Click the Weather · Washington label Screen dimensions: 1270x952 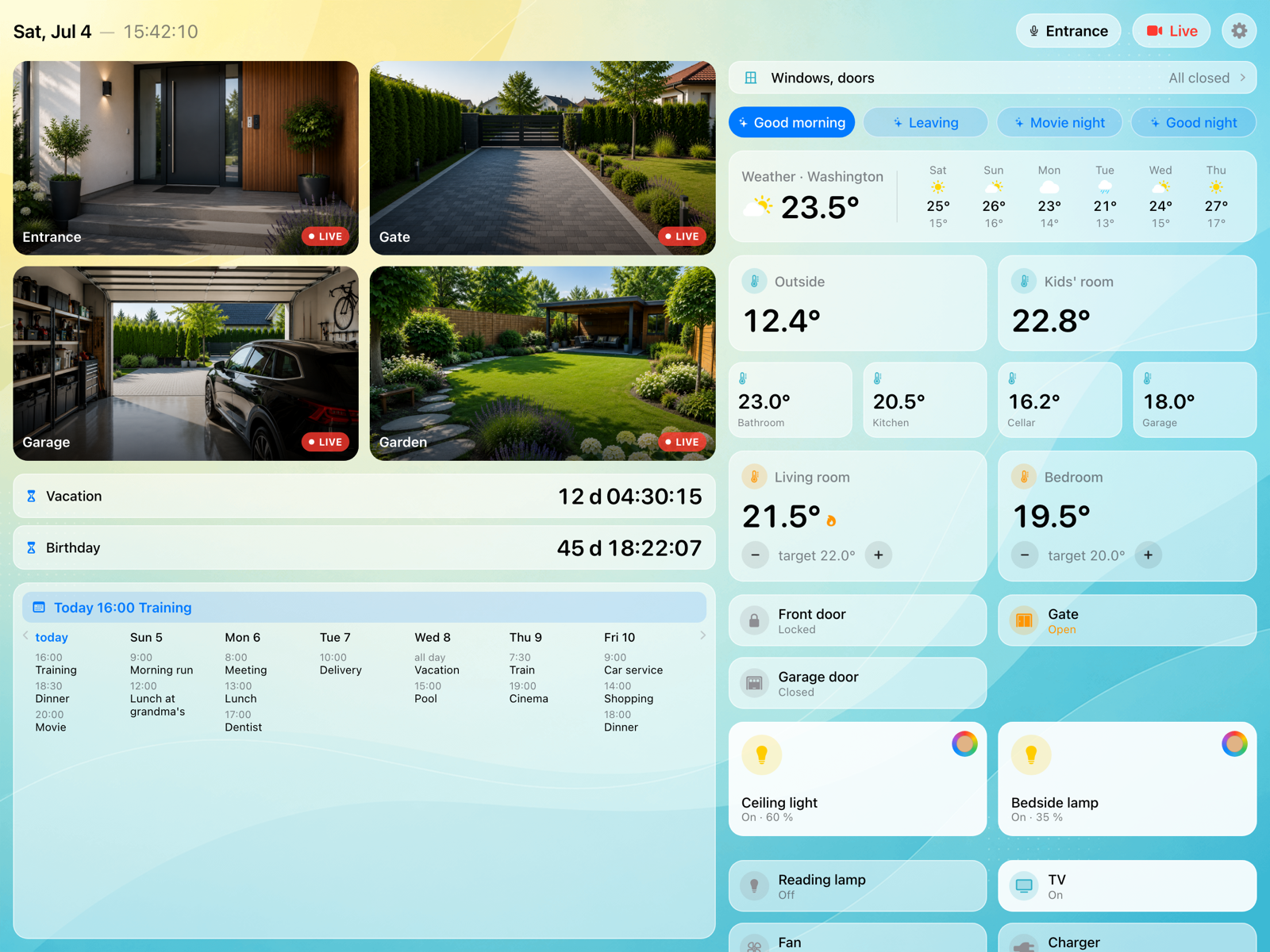(812, 176)
